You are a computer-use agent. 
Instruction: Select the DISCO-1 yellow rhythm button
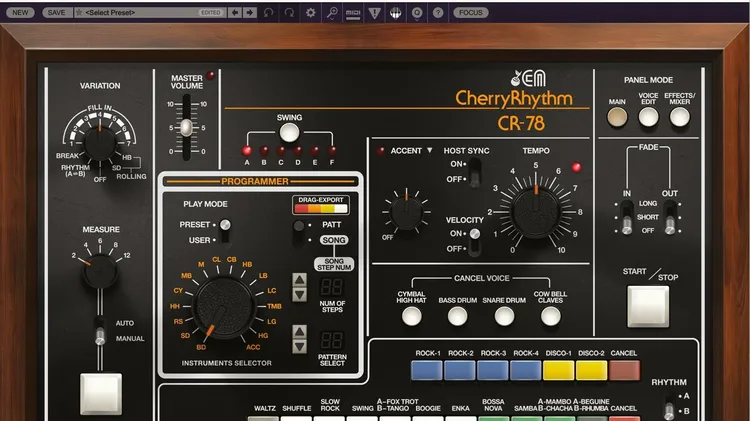[558, 370]
